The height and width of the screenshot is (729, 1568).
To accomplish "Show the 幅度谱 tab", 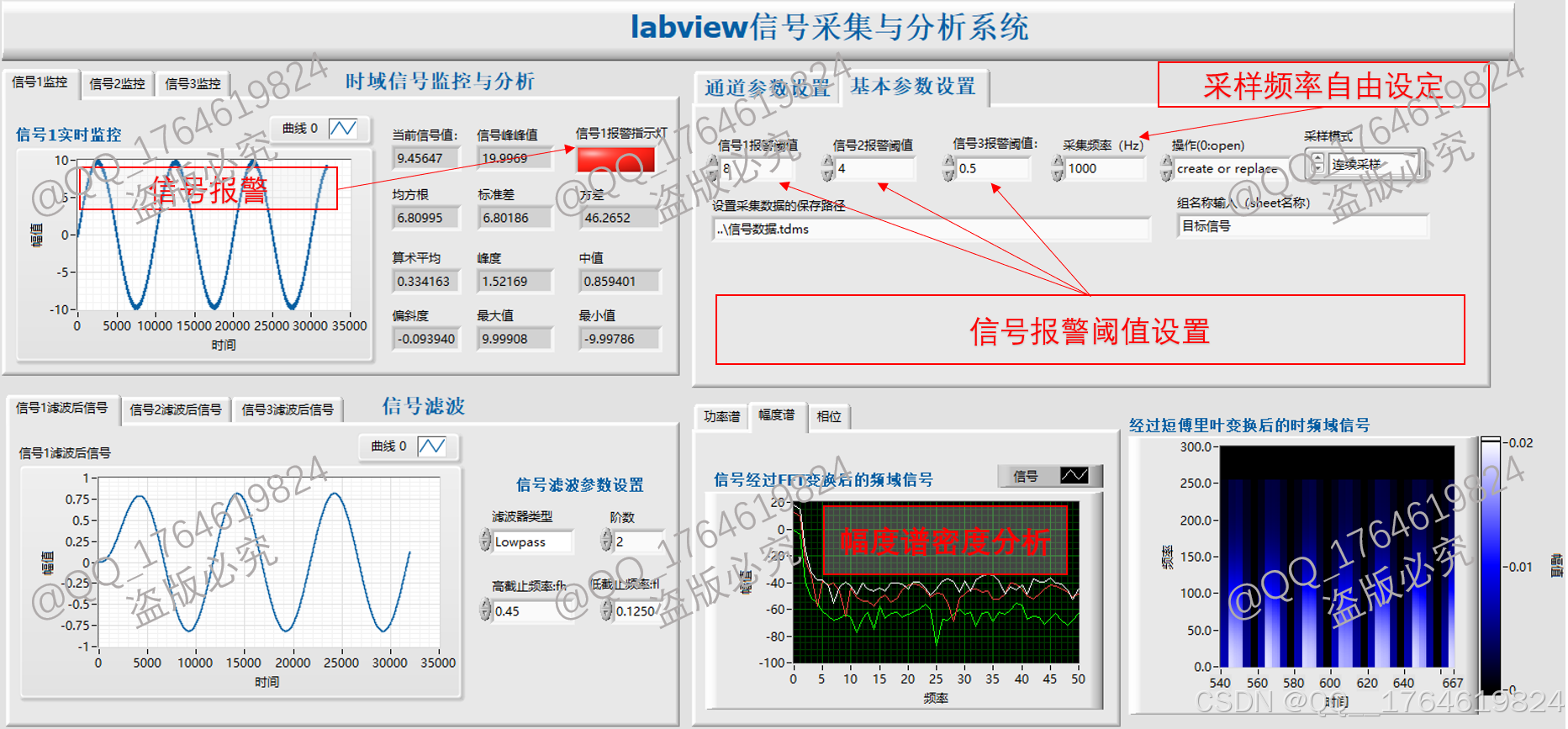I will tap(777, 415).
